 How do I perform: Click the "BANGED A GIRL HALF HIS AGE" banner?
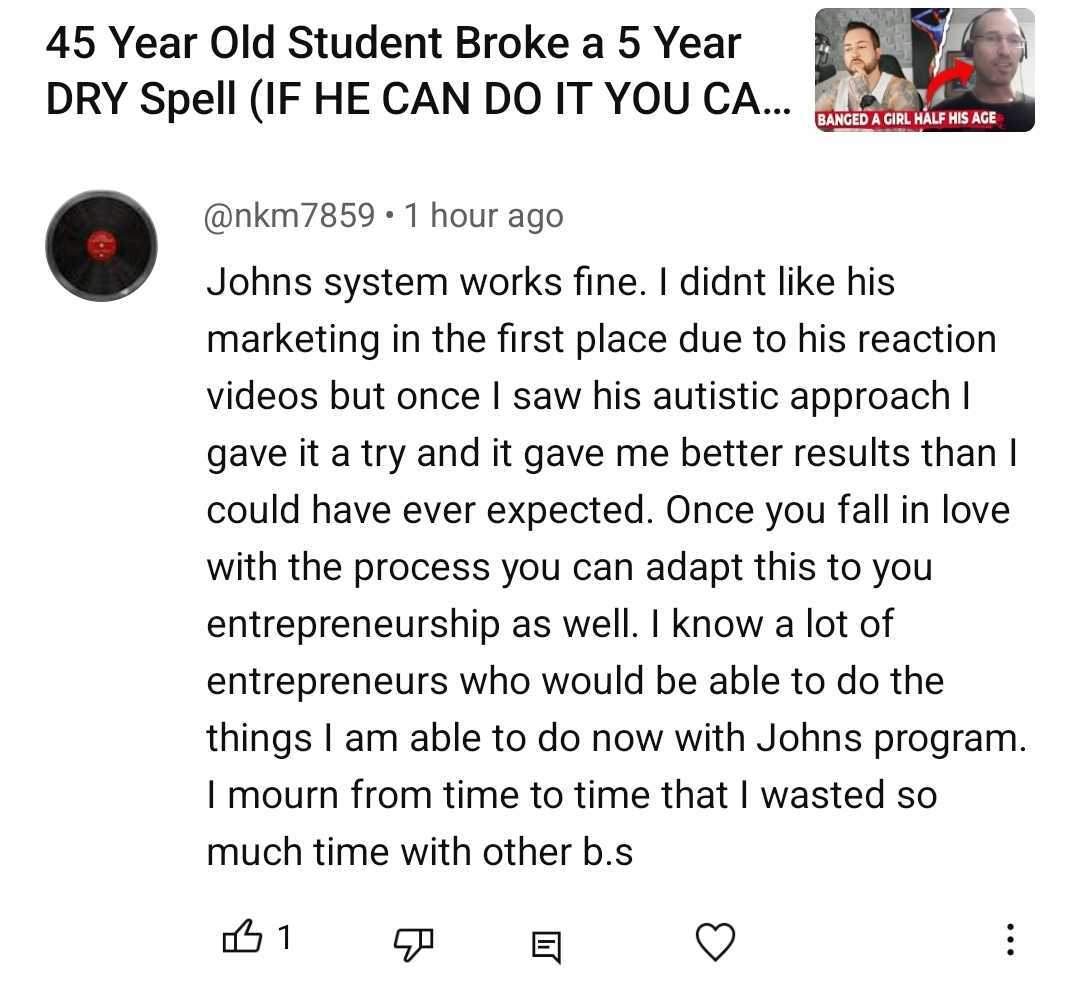point(910,120)
